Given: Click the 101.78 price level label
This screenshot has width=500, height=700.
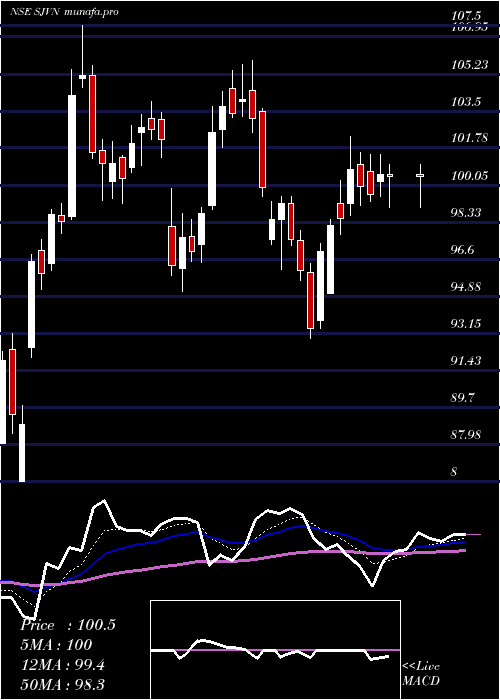Looking at the screenshot, I should [x=469, y=138].
